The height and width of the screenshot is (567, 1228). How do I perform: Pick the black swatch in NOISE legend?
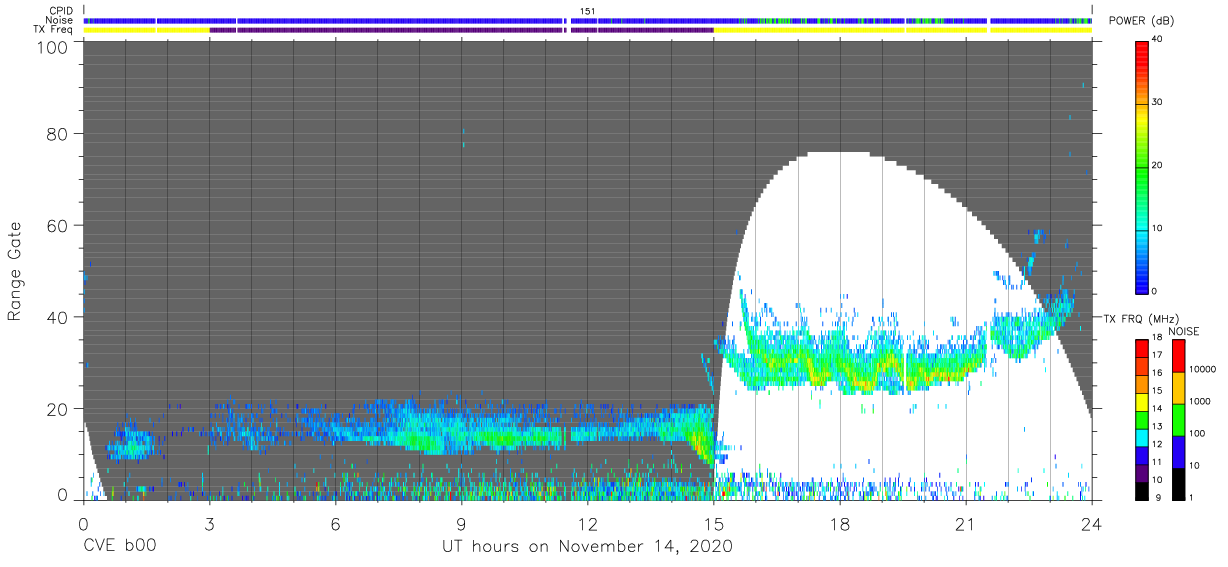click(x=1179, y=484)
